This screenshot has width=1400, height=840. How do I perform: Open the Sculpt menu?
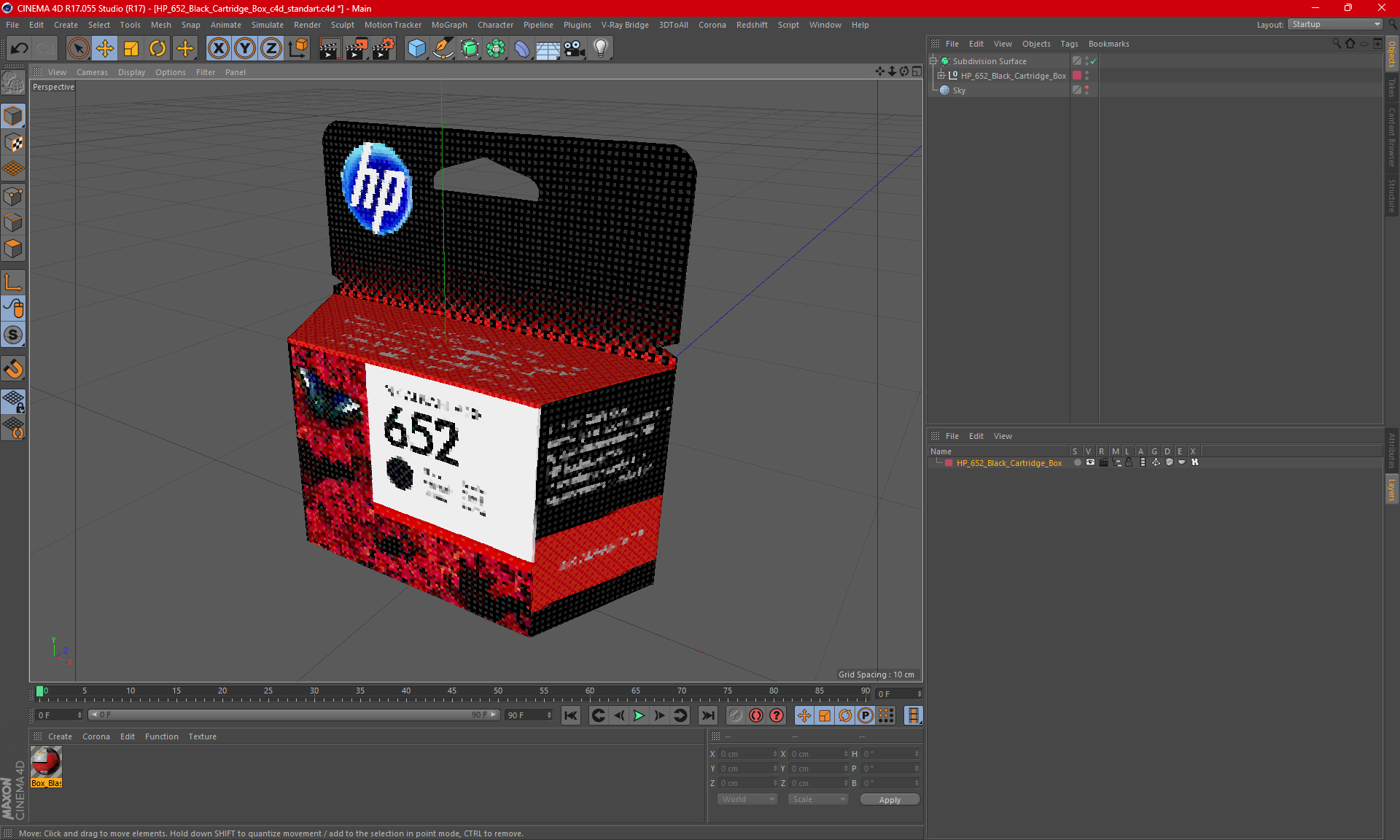pos(342,25)
